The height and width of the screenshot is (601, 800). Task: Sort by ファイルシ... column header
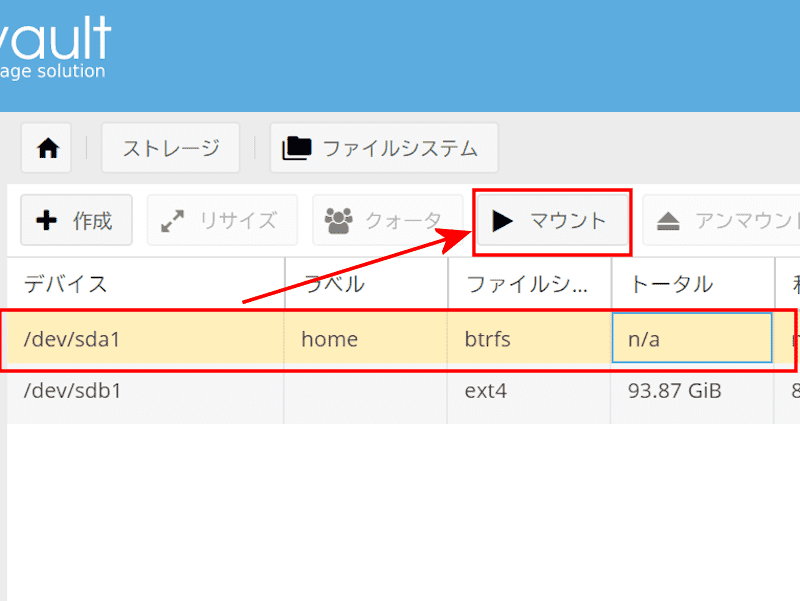[x=530, y=284]
